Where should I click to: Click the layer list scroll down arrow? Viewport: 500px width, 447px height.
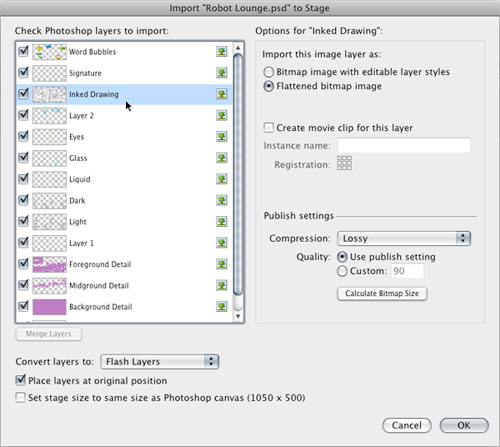click(238, 316)
